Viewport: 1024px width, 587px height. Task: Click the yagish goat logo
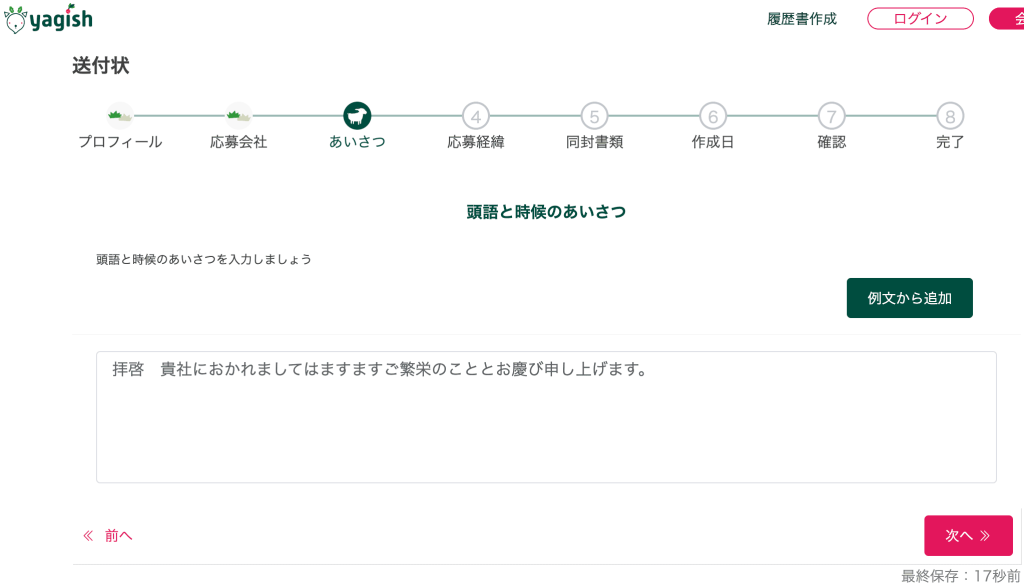click(48, 18)
